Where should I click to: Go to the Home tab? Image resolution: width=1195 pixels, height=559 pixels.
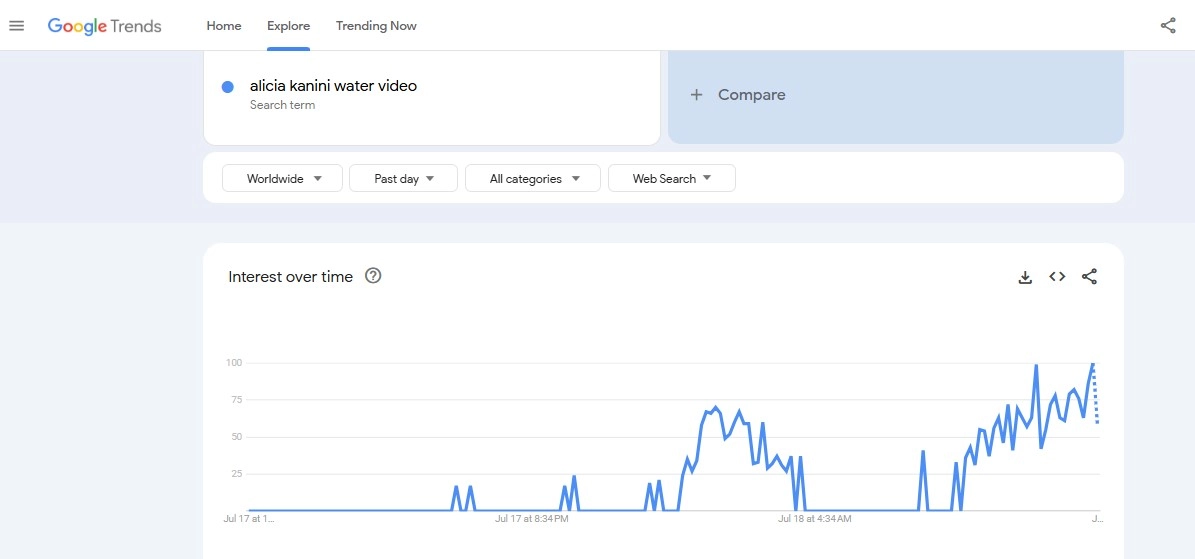(224, 26)
